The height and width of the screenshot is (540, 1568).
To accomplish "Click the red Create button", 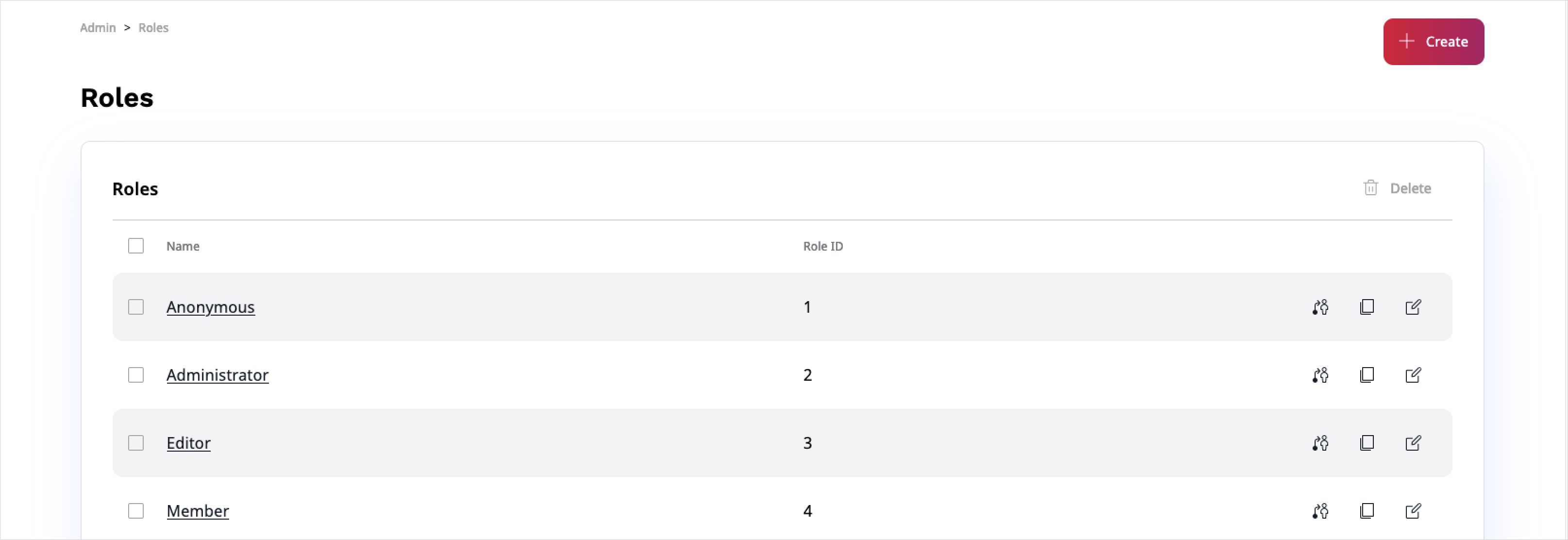I will [x=1433, y=41].
